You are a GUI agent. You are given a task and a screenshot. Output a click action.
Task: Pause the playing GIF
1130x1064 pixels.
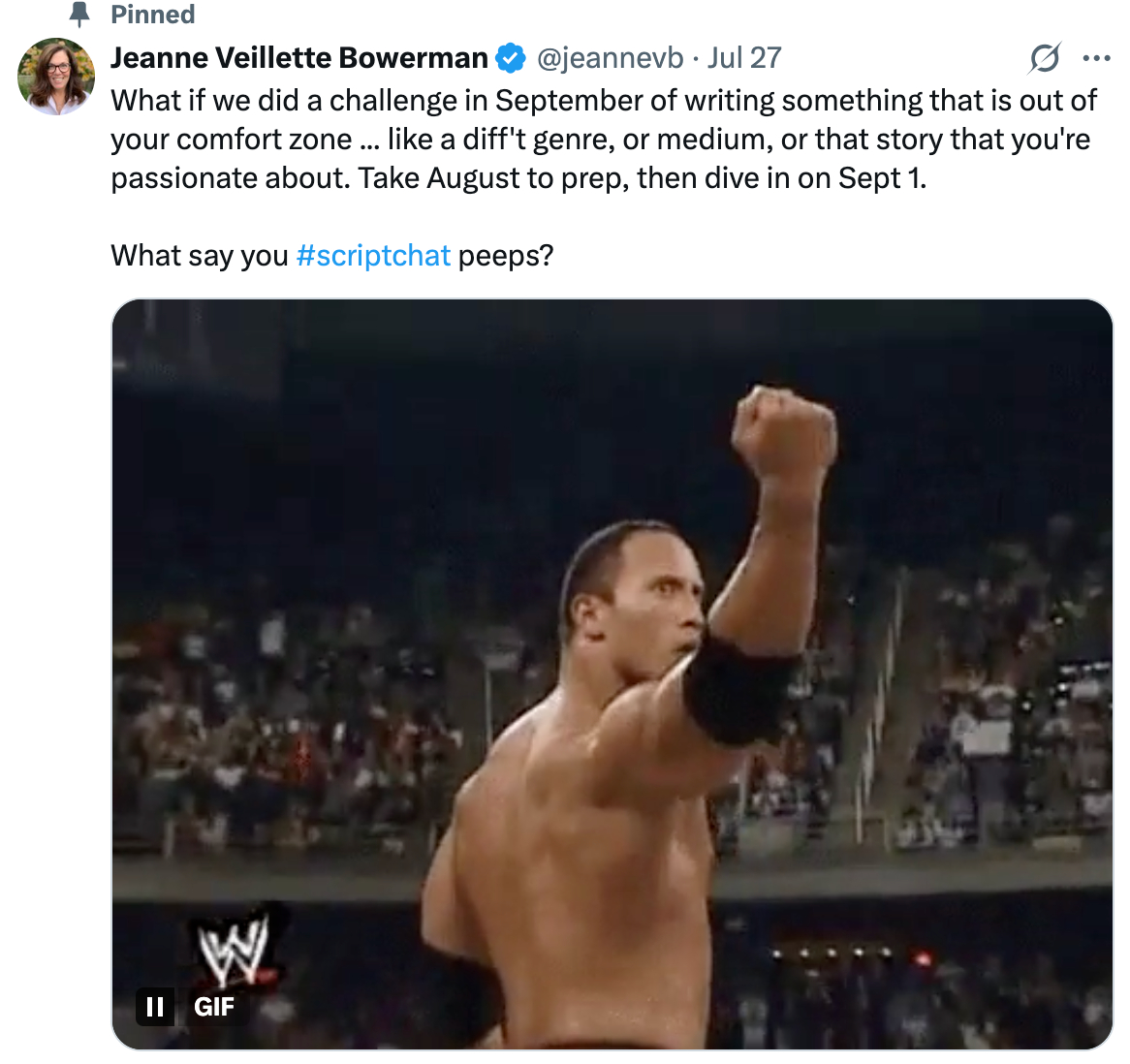(x=155, y=1007)
